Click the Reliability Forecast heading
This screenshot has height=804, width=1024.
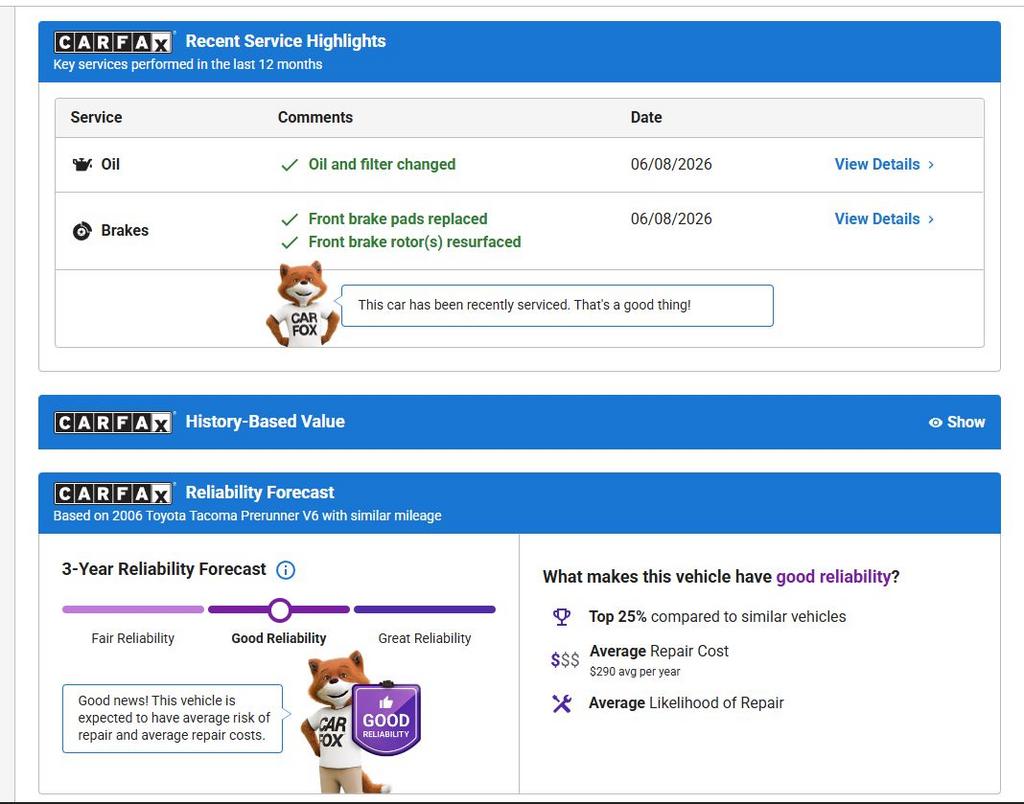pyautogui.click(x=259, y=492)
